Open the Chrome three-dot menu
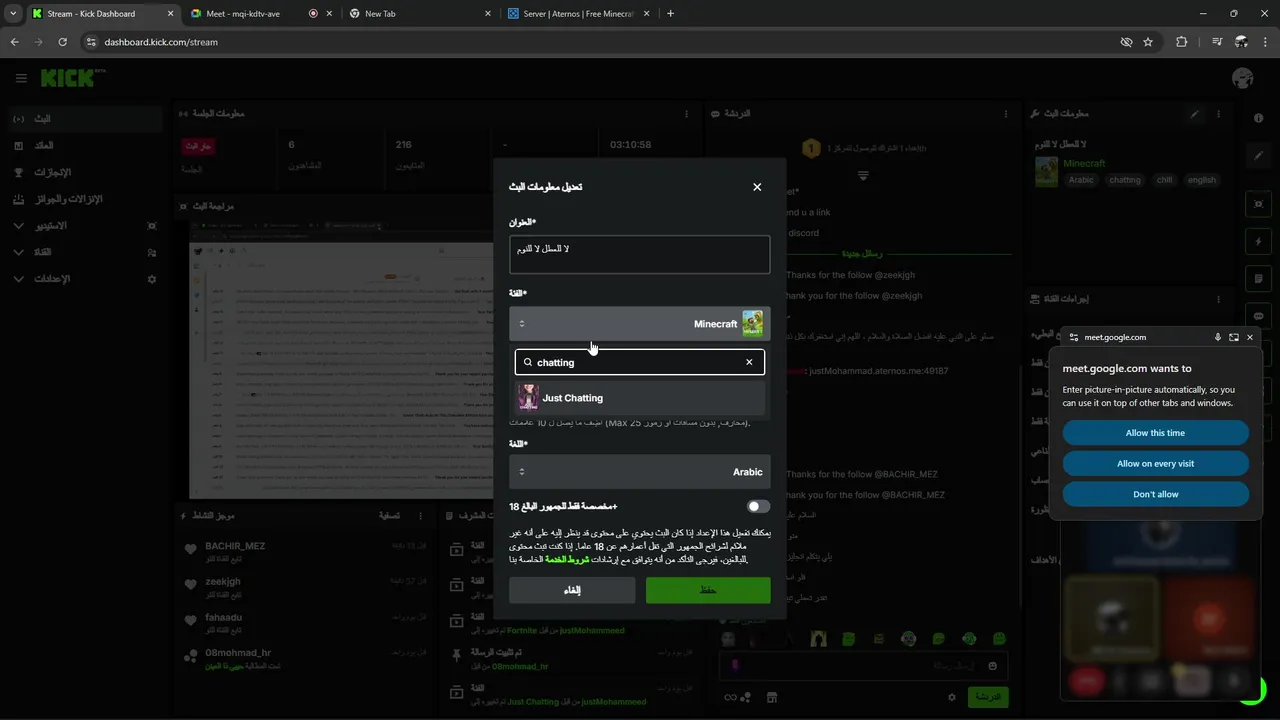 click(x=1265, y=42)
